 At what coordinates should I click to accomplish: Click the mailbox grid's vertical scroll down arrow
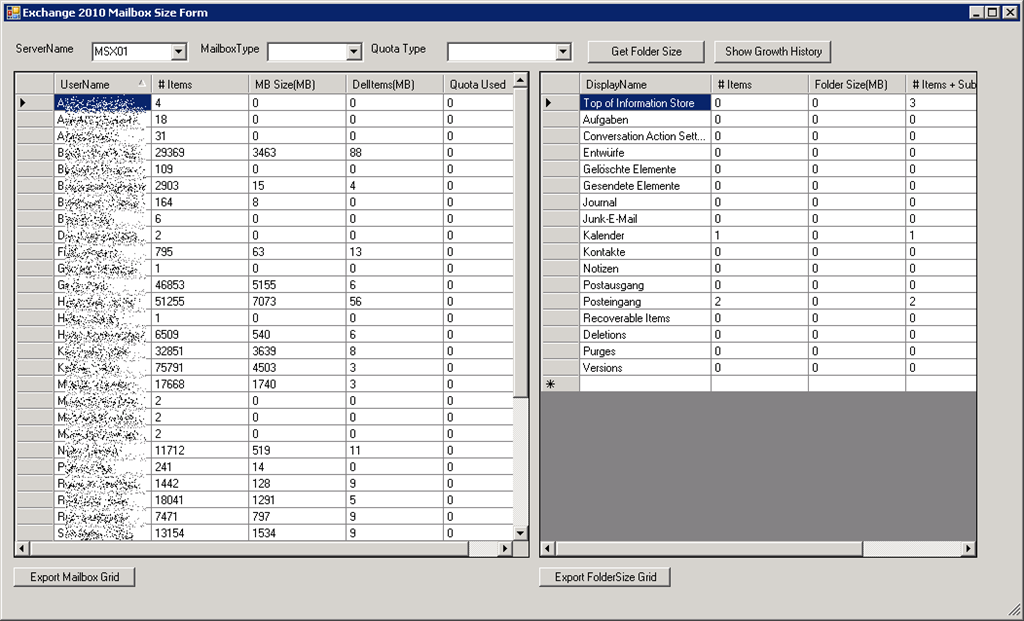pos(520,533)
